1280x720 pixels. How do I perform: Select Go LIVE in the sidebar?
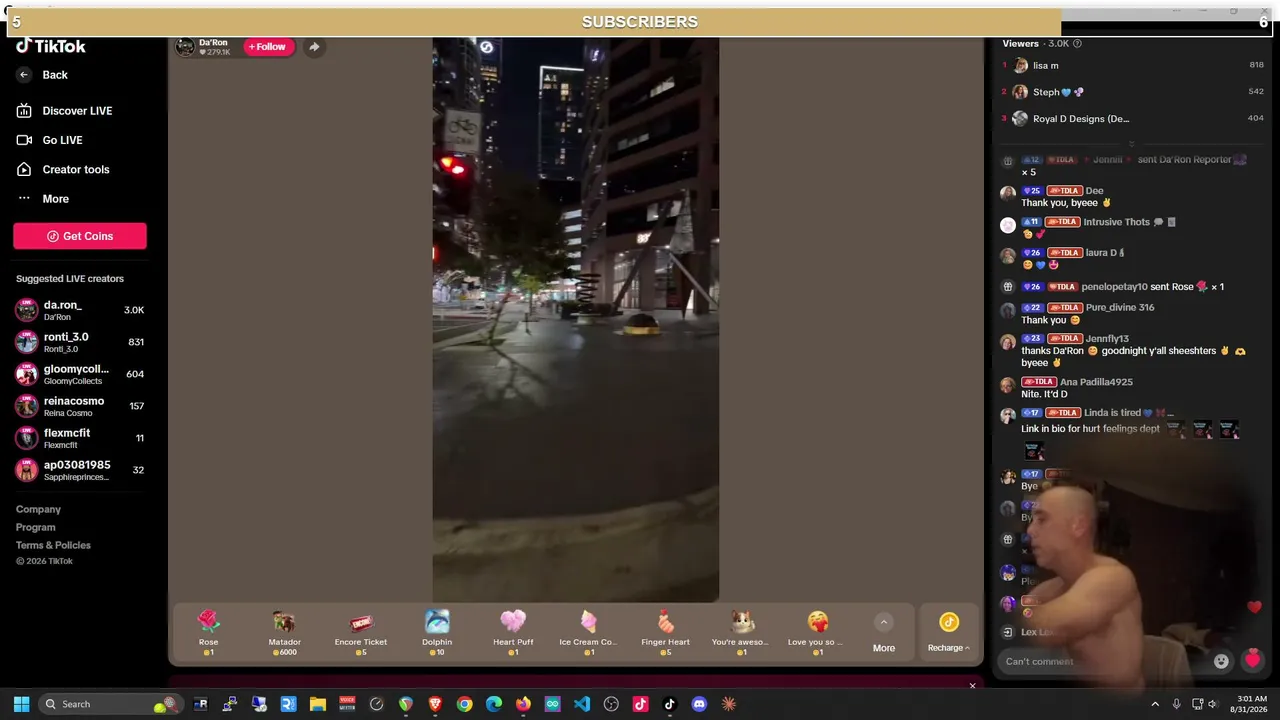[x=49, y=140]
